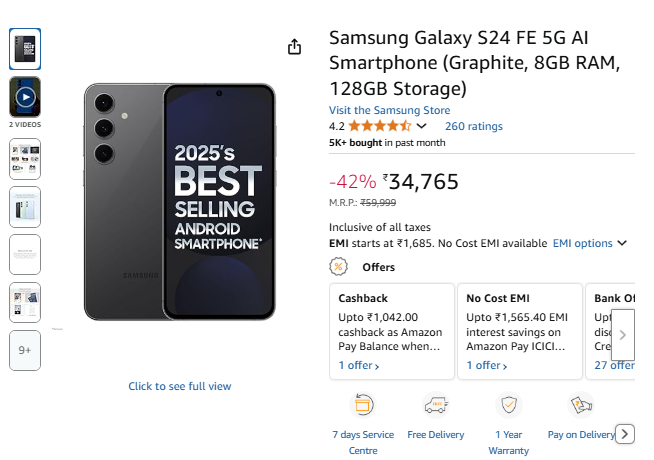Screen dimensions: 654x460
Task: Click the star rating icons
Action: coord(379,126)
